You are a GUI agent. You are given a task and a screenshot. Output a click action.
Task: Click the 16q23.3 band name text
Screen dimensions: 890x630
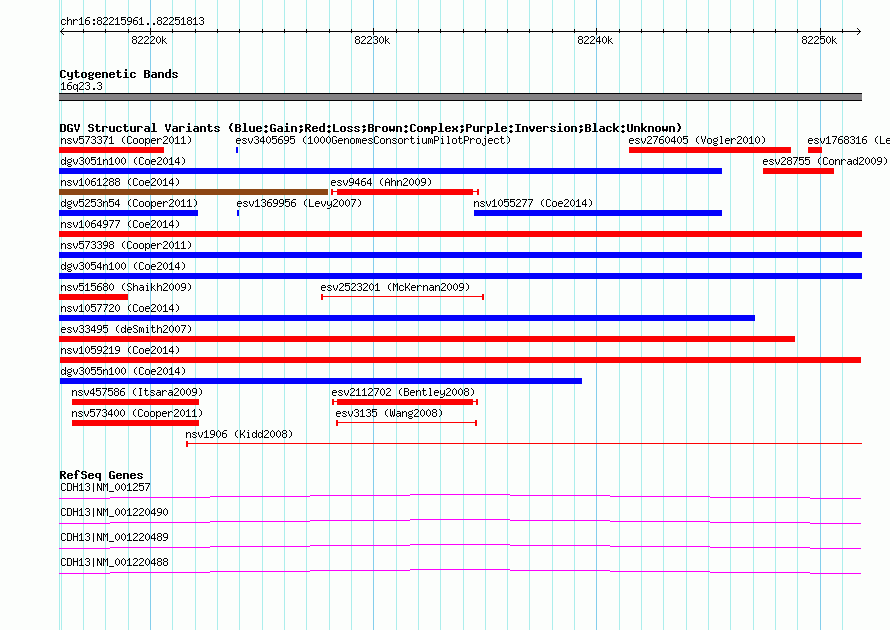click(81, 86)
